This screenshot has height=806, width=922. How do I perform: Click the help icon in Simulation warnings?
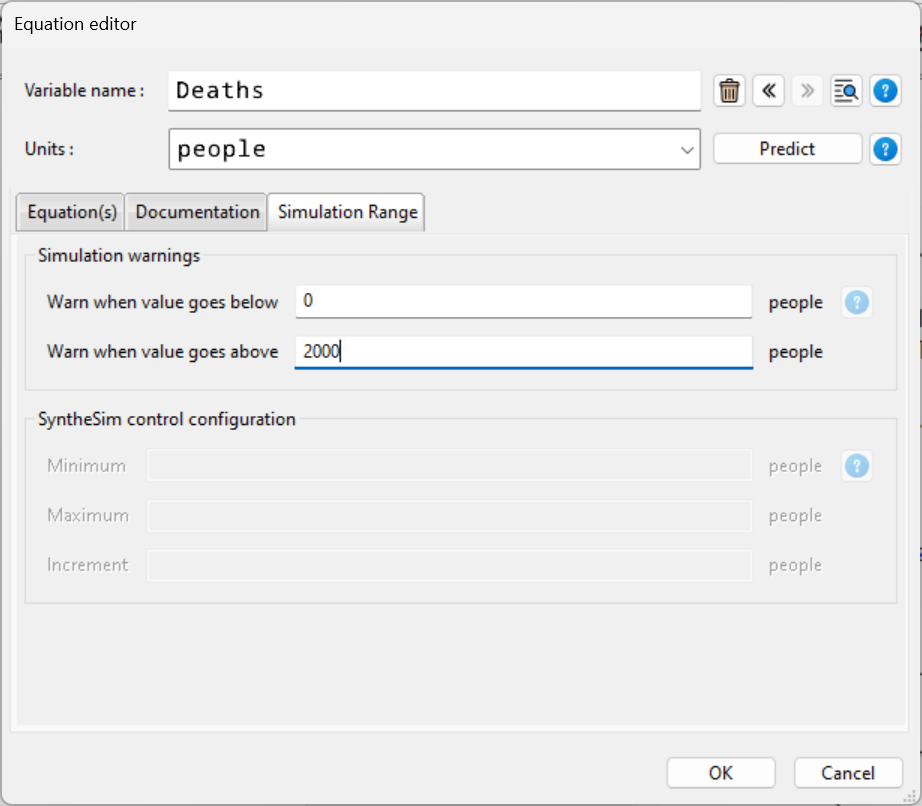857,302
